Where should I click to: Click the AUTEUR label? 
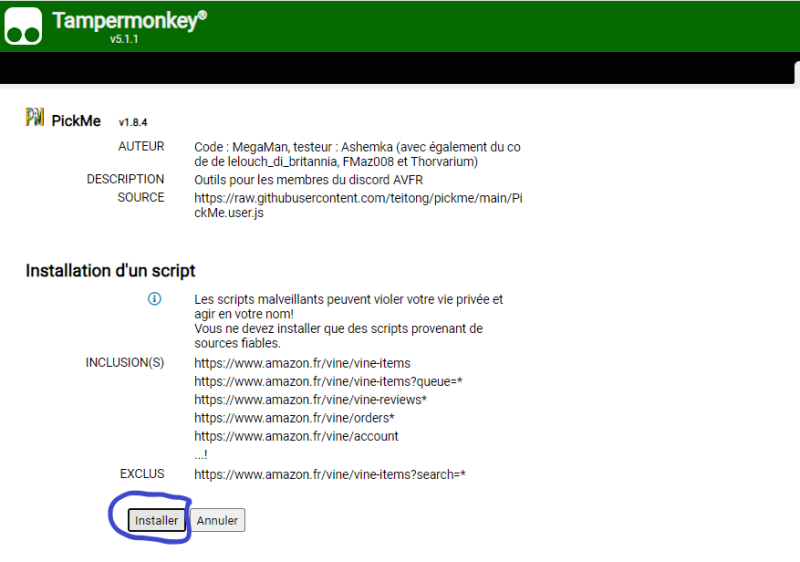[141, 146]
